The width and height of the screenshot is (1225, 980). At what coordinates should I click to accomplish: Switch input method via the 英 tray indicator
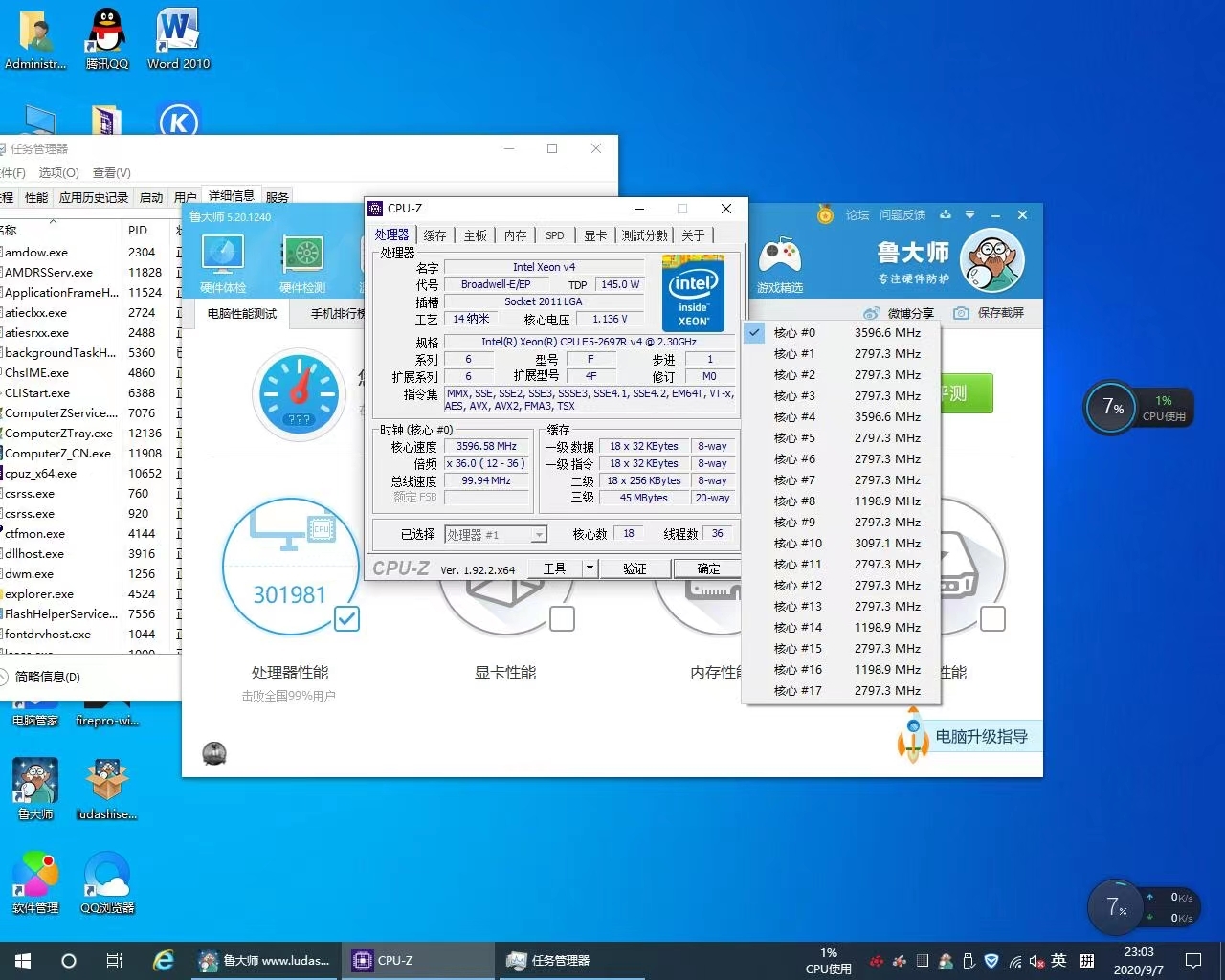(1058, 960)
